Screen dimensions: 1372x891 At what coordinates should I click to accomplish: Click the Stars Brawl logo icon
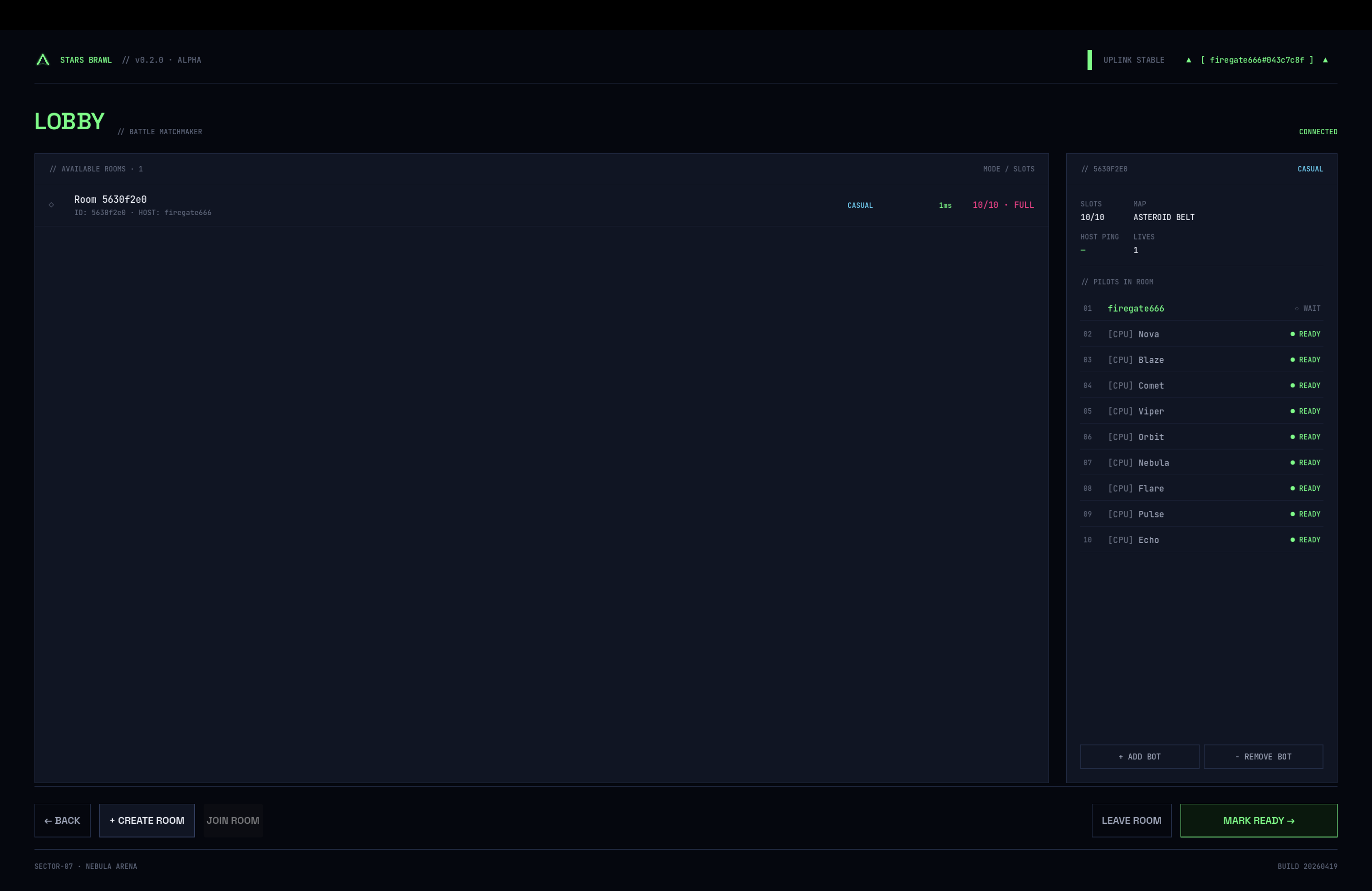coord(43,60)
